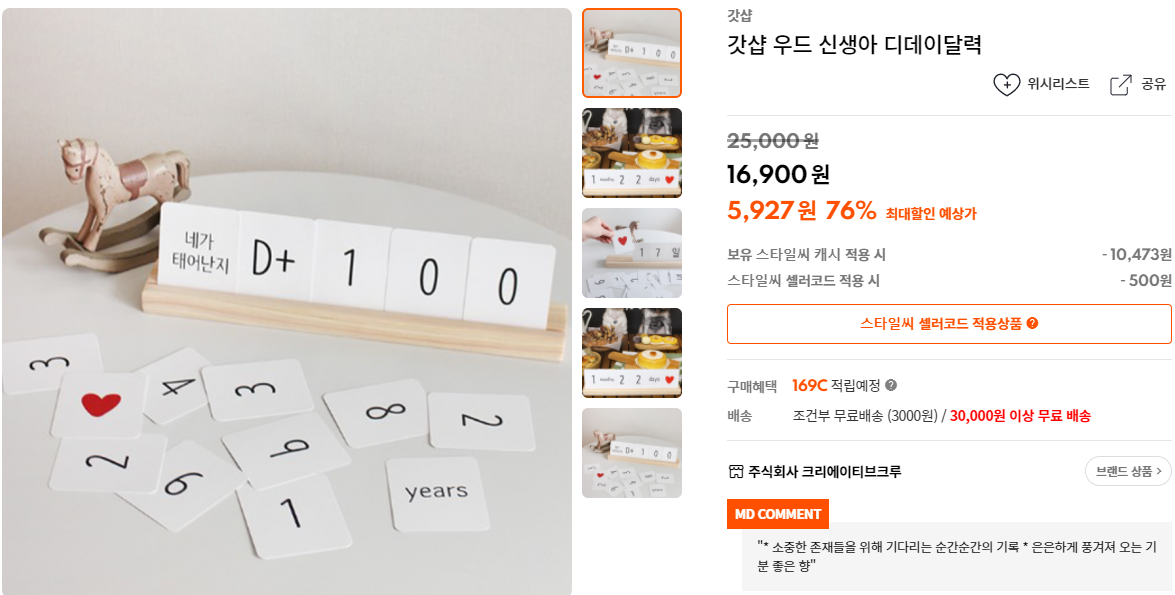Viewport: 1175px width, 595px height.
Task: Click the wishlist heart icon
Action: pyautogui.click(x=1006, y=85)
